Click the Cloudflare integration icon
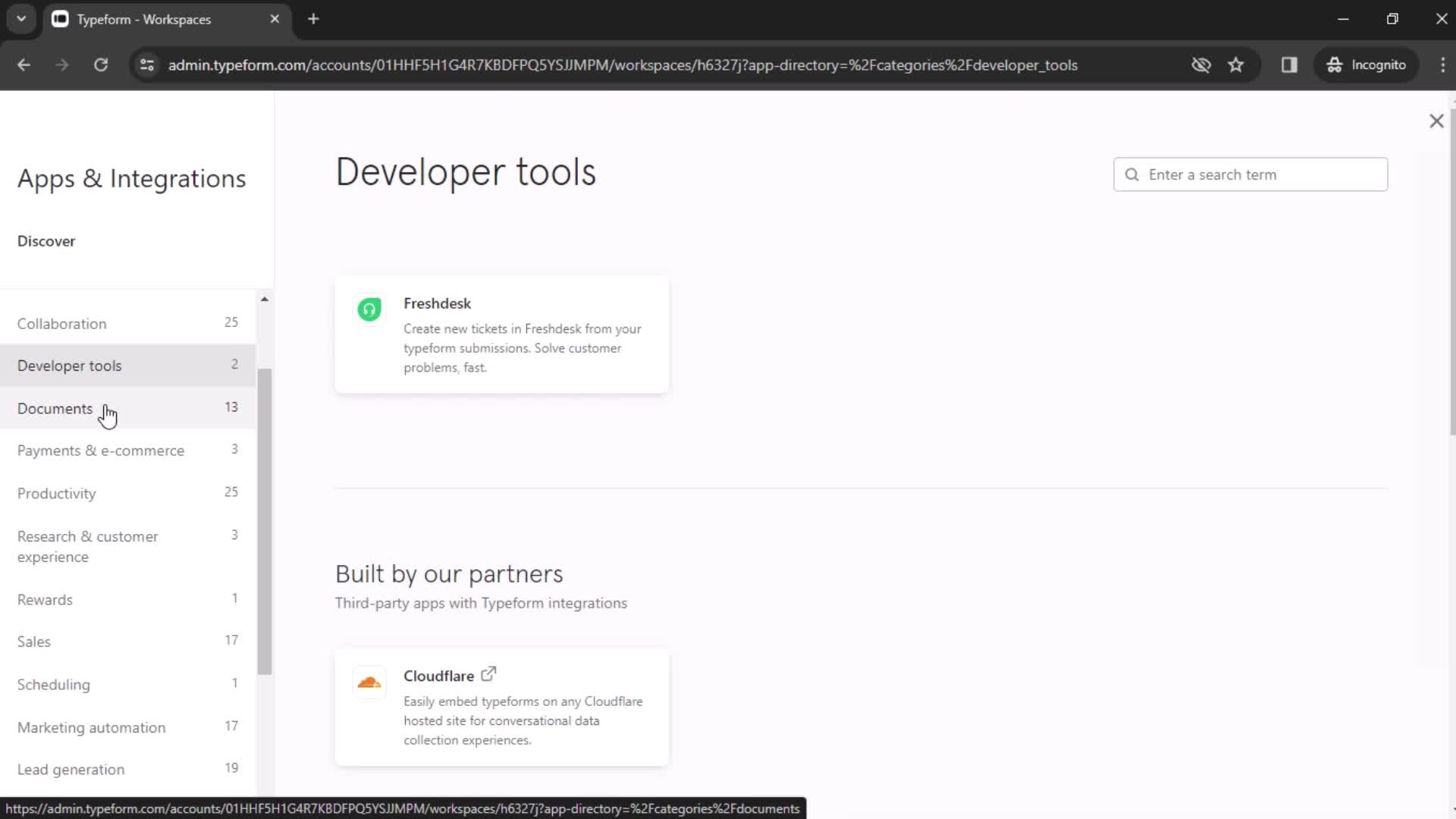Viewport: 1456px width, 819px height. [369, 682]
